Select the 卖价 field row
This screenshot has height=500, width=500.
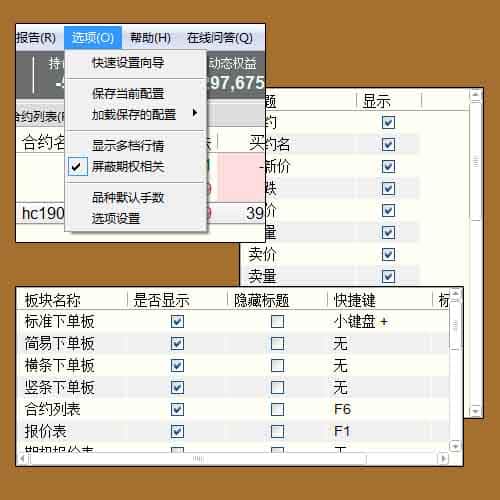(262, 255)
